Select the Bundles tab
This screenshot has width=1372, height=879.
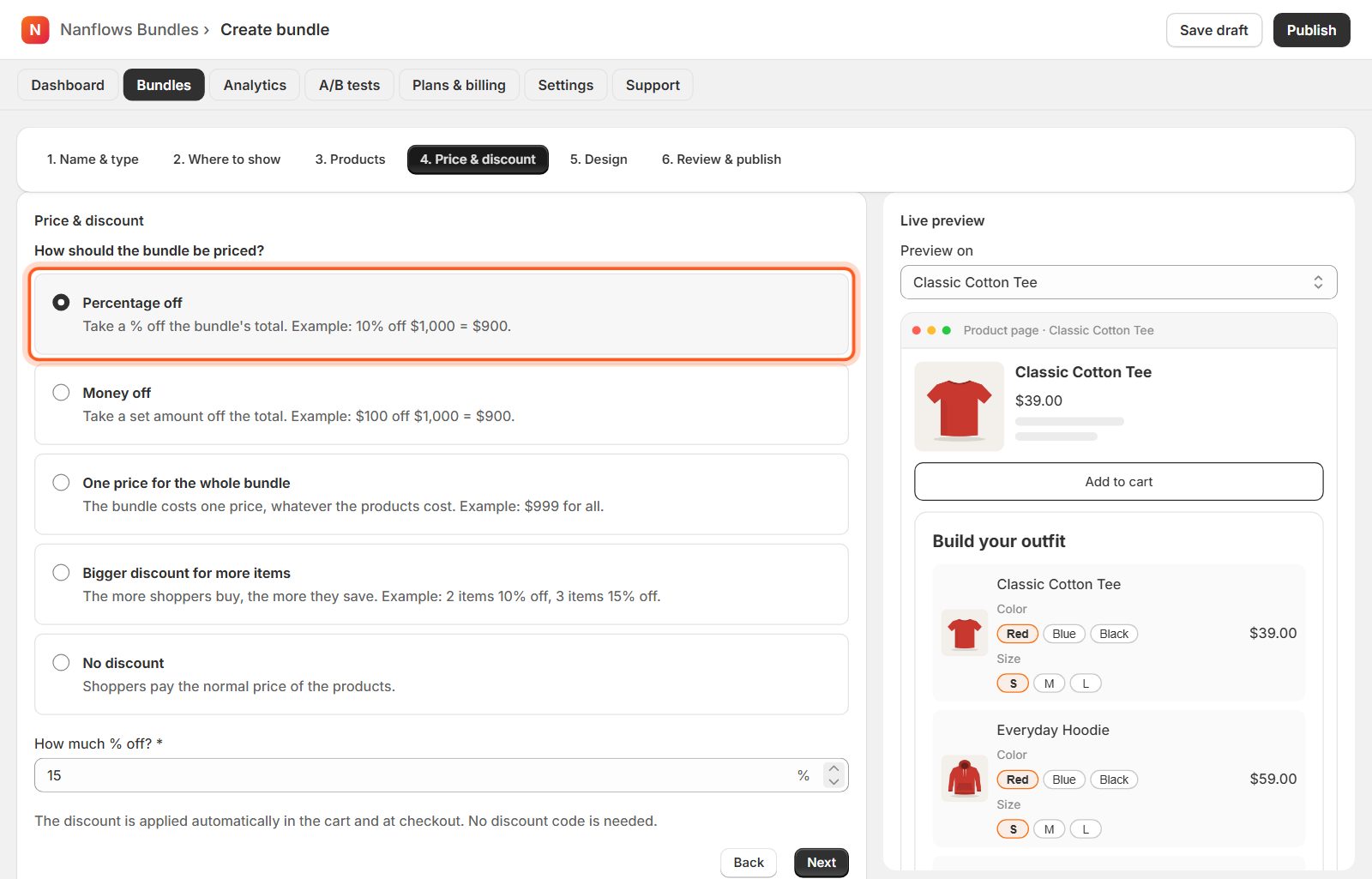coord(164,85)
